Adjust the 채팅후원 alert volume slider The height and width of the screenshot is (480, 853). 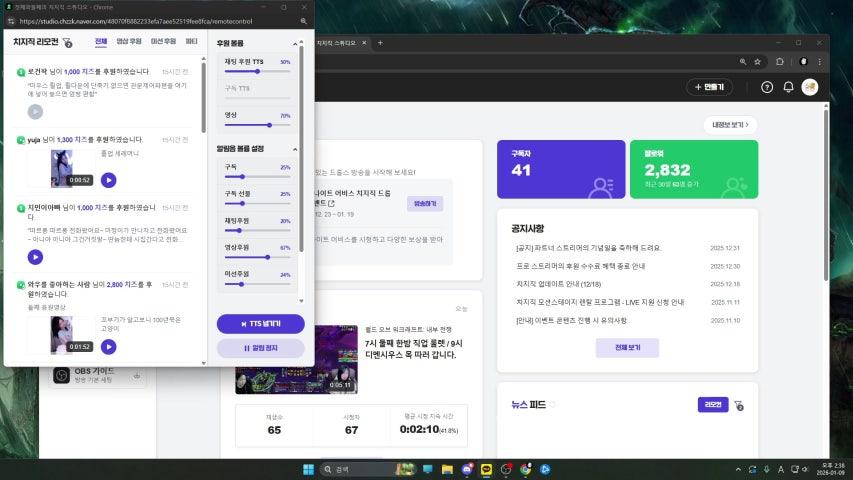click(257, 230)
